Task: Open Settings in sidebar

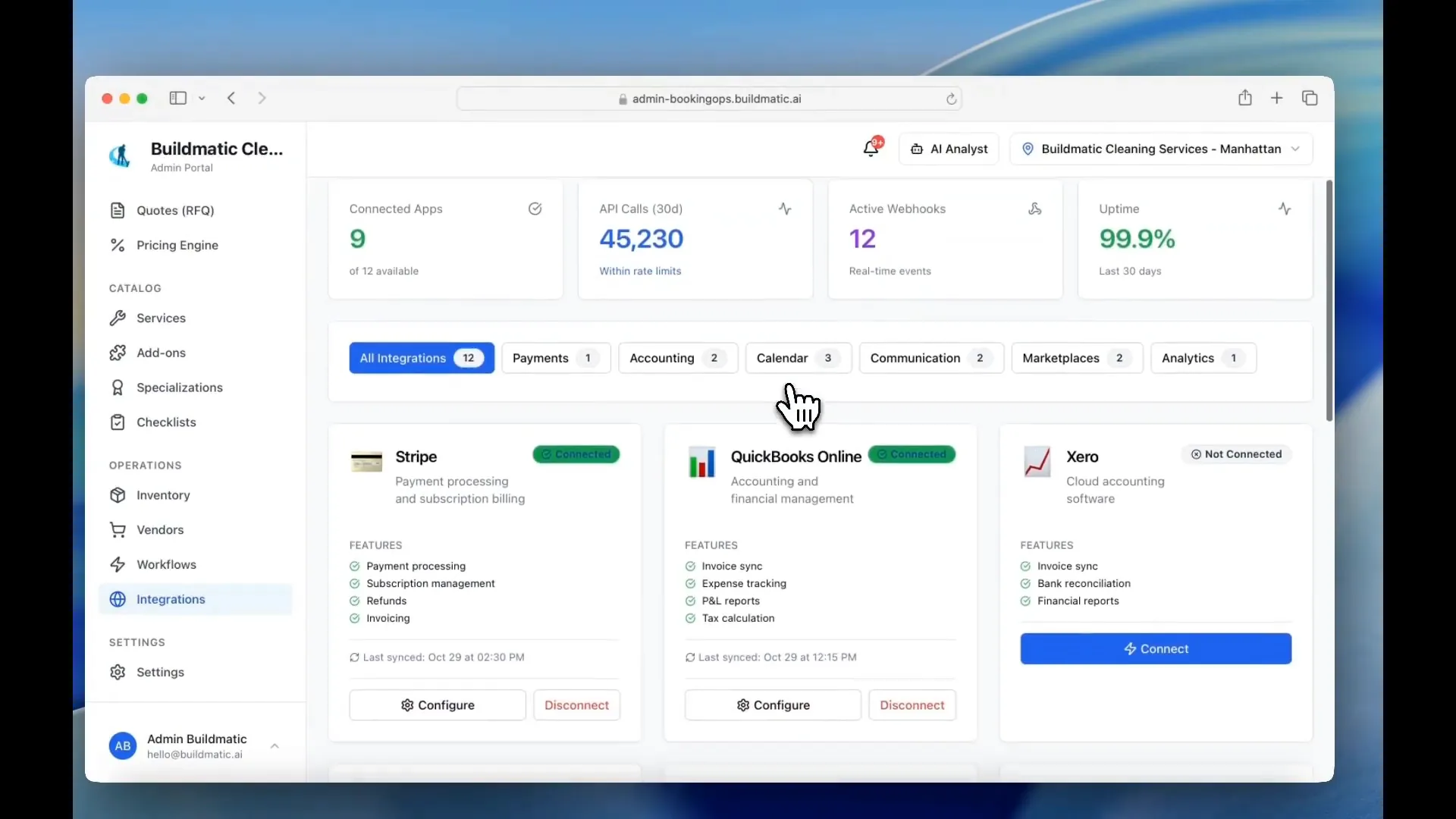Action: 195,672
